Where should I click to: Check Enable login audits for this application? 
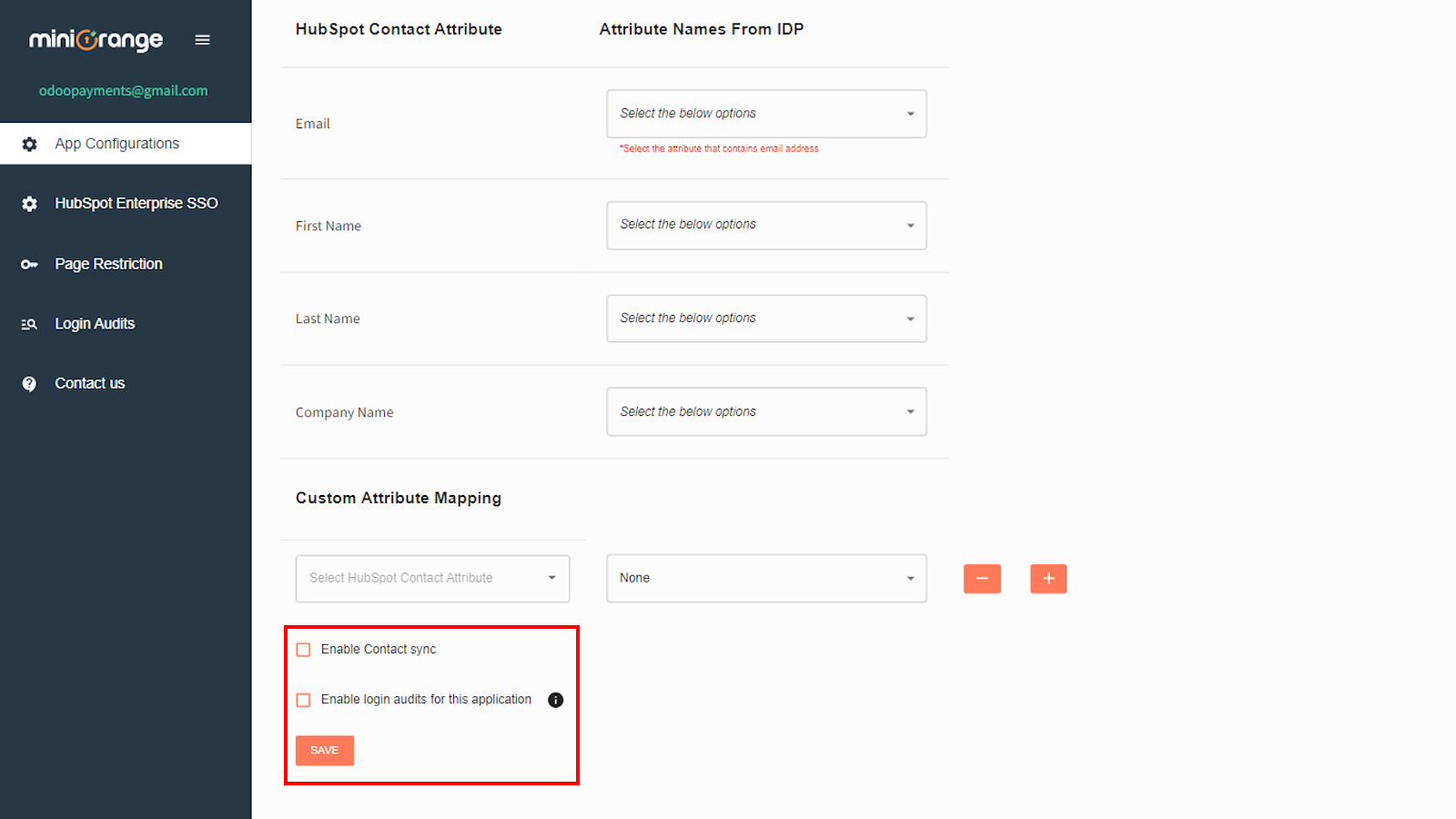pyautogui.click(x=303, y=700)
